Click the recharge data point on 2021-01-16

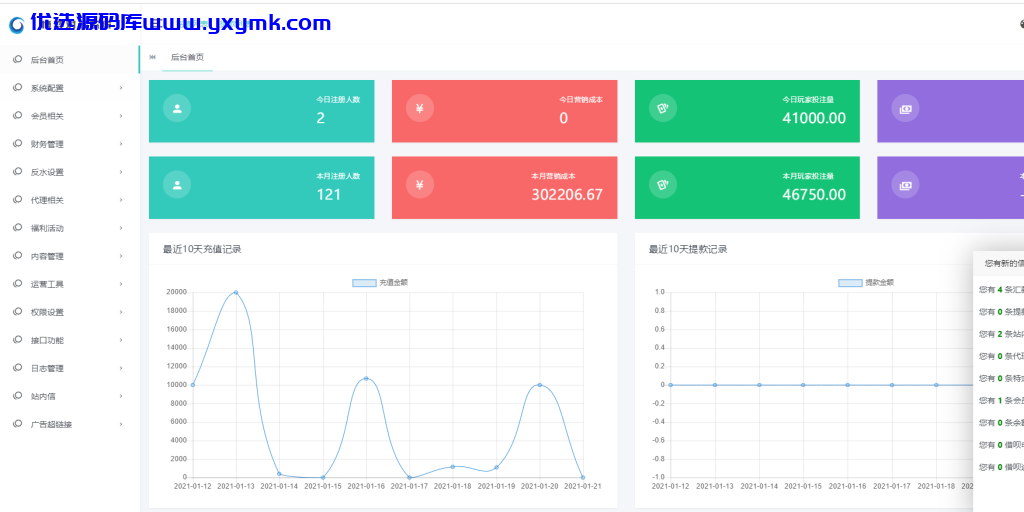[366, 379]
